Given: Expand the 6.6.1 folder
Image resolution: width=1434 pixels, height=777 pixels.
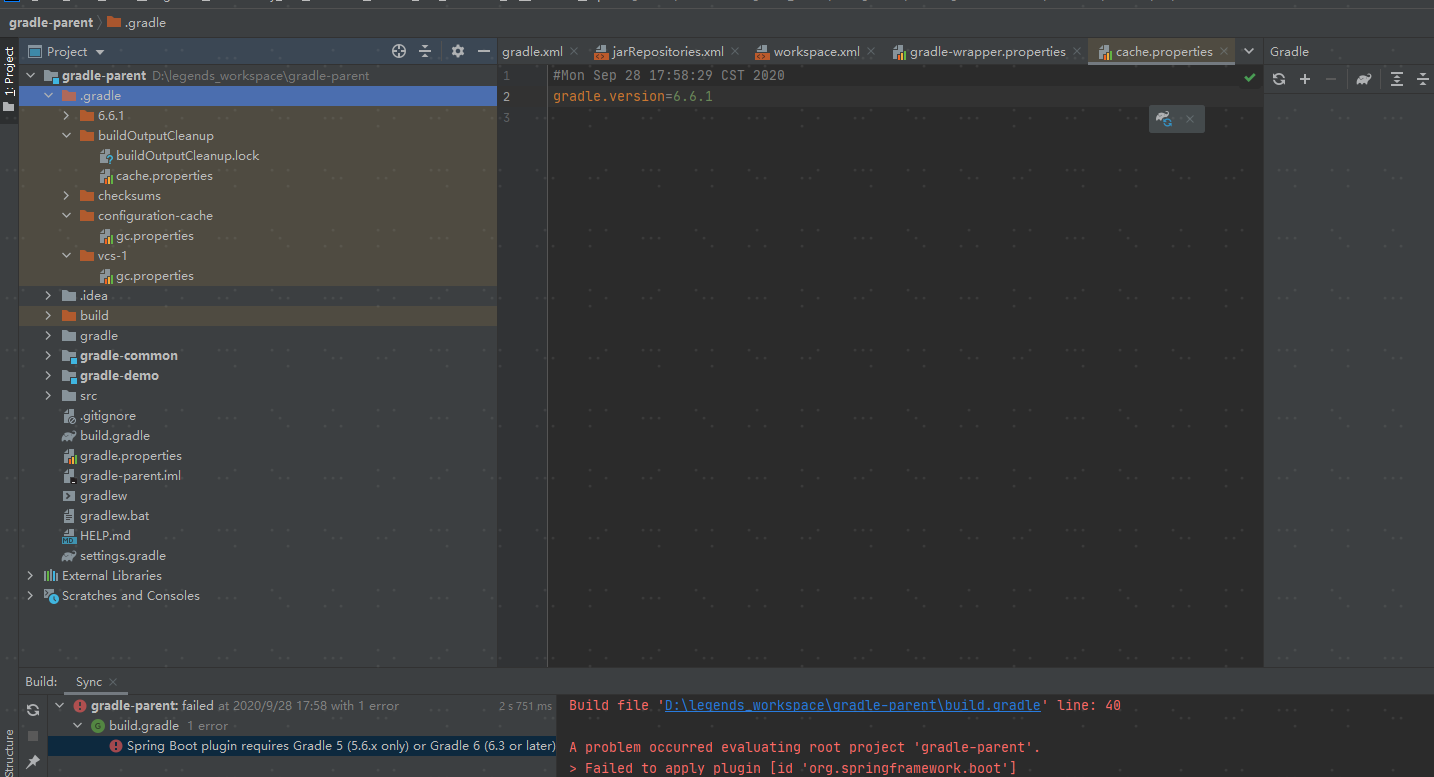Looking at the screenshot, I should pyautogui.click(x=66, y=116).
